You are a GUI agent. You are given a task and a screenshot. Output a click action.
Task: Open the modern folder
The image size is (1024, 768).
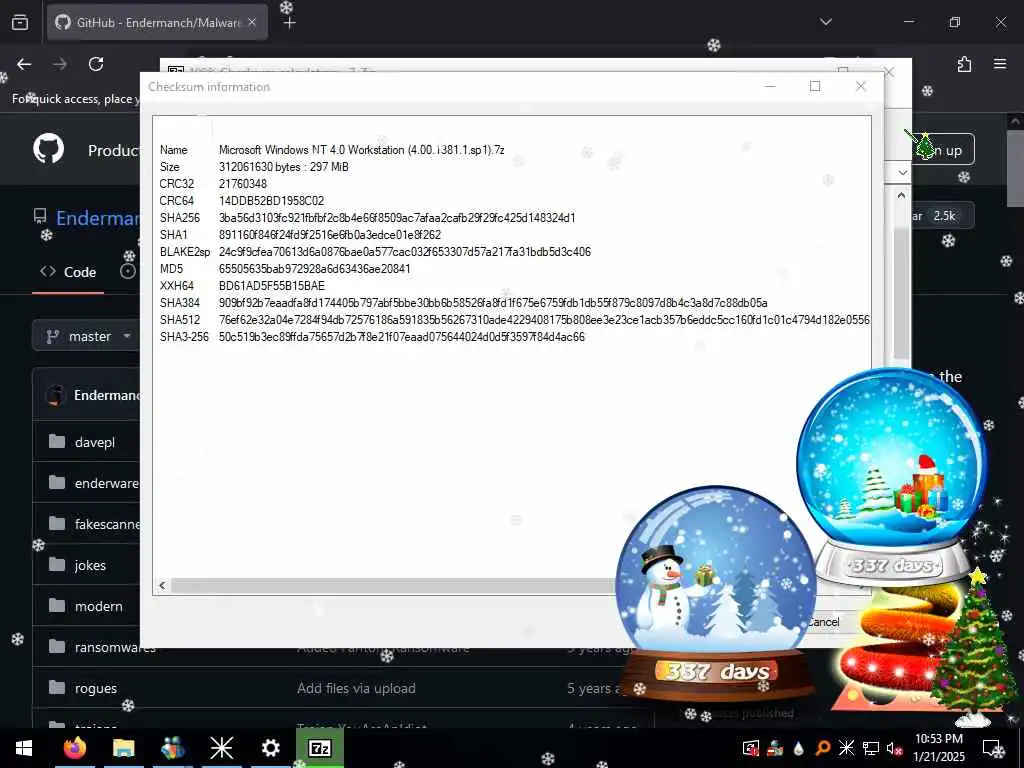click(99, 607)
